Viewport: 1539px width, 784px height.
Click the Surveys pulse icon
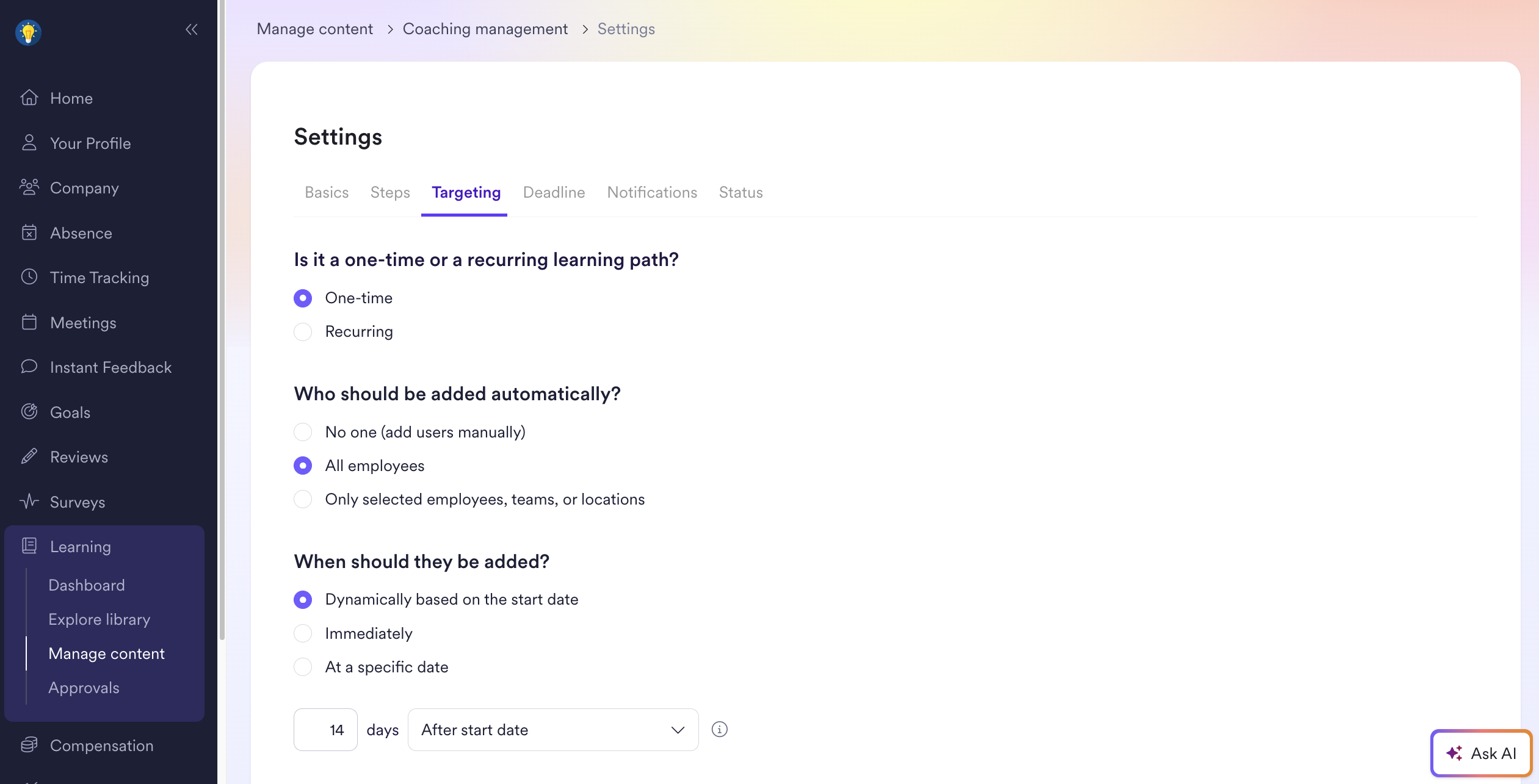pyautogui.click(x=29, y=502)
